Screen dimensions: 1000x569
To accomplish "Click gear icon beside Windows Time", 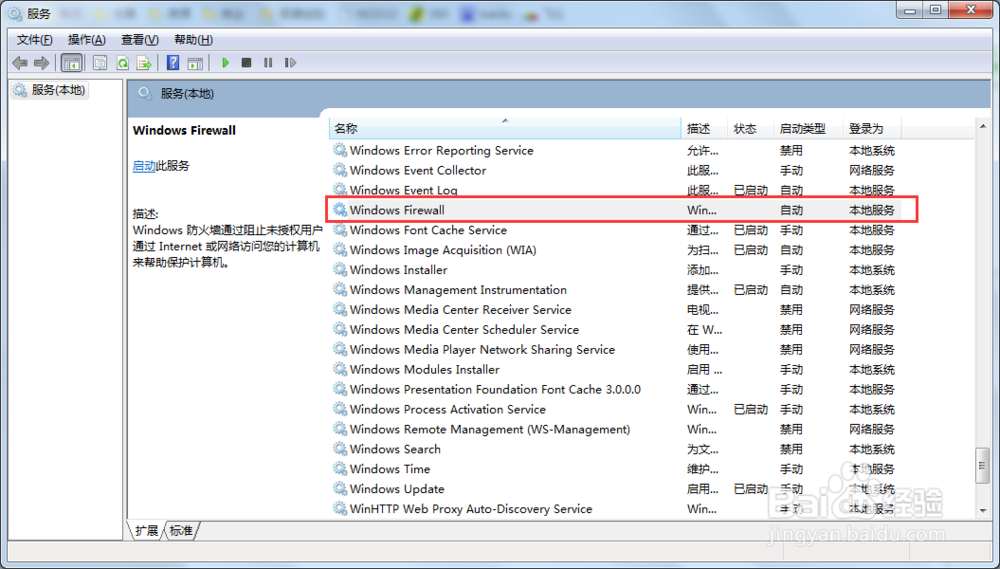I will click(x=340, y=469).
